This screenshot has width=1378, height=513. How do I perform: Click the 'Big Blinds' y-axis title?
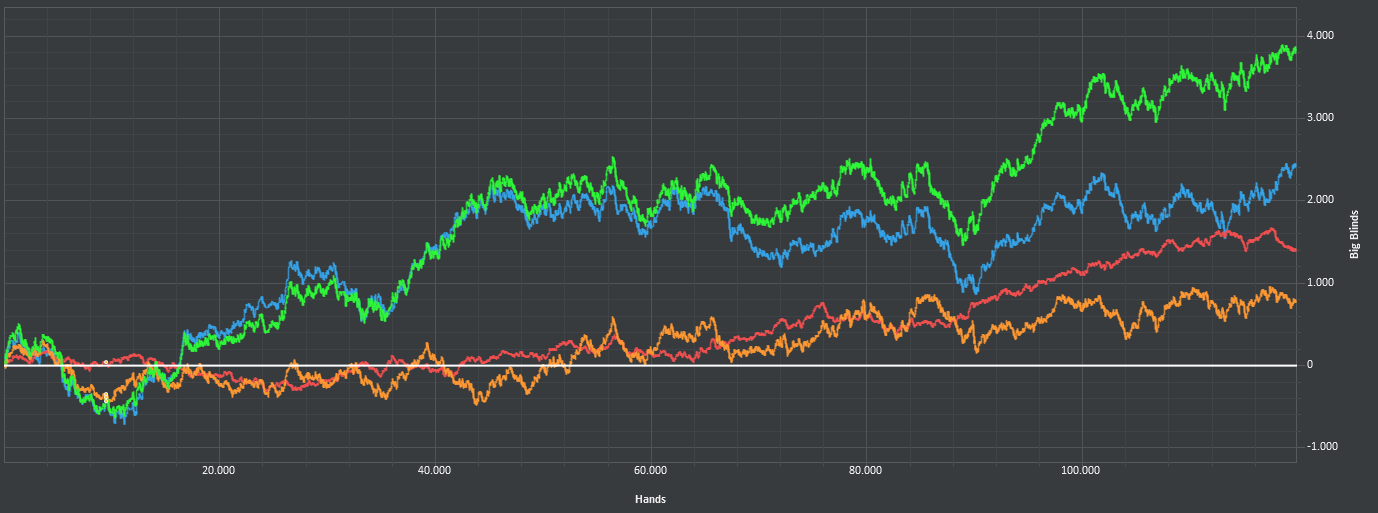coord(1355,235)
